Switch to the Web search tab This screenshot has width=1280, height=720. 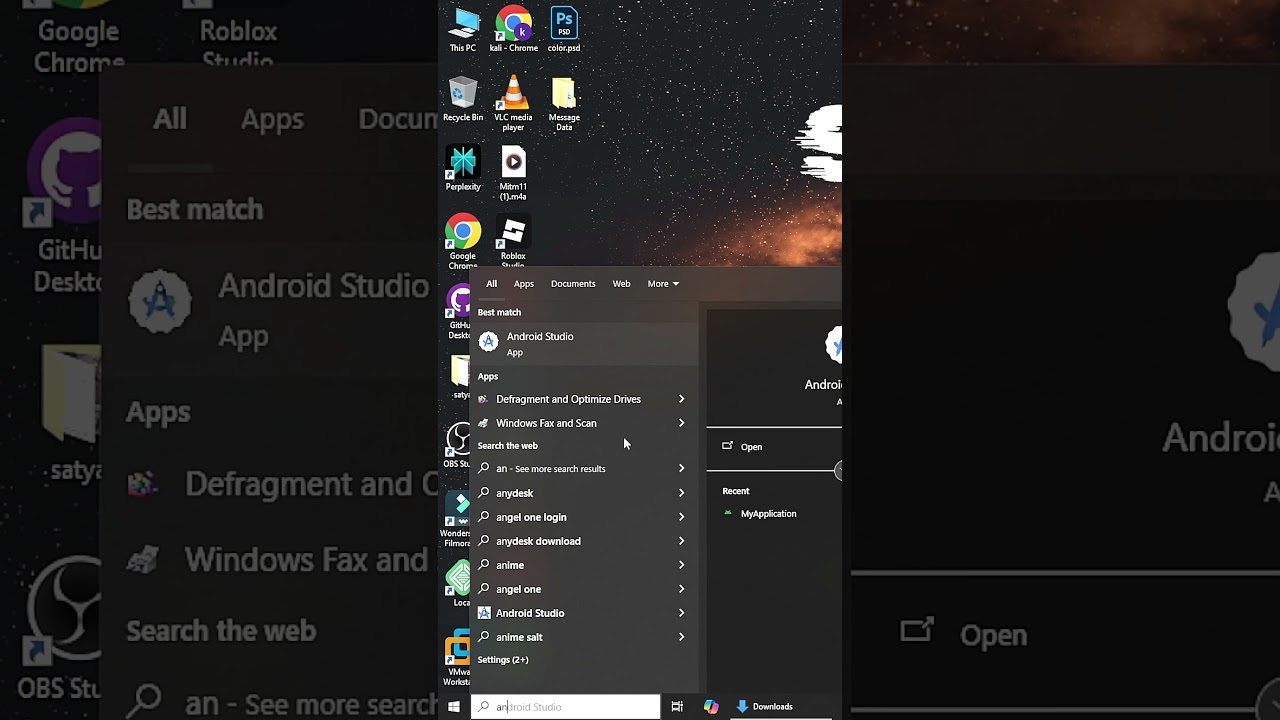point(621,284)
